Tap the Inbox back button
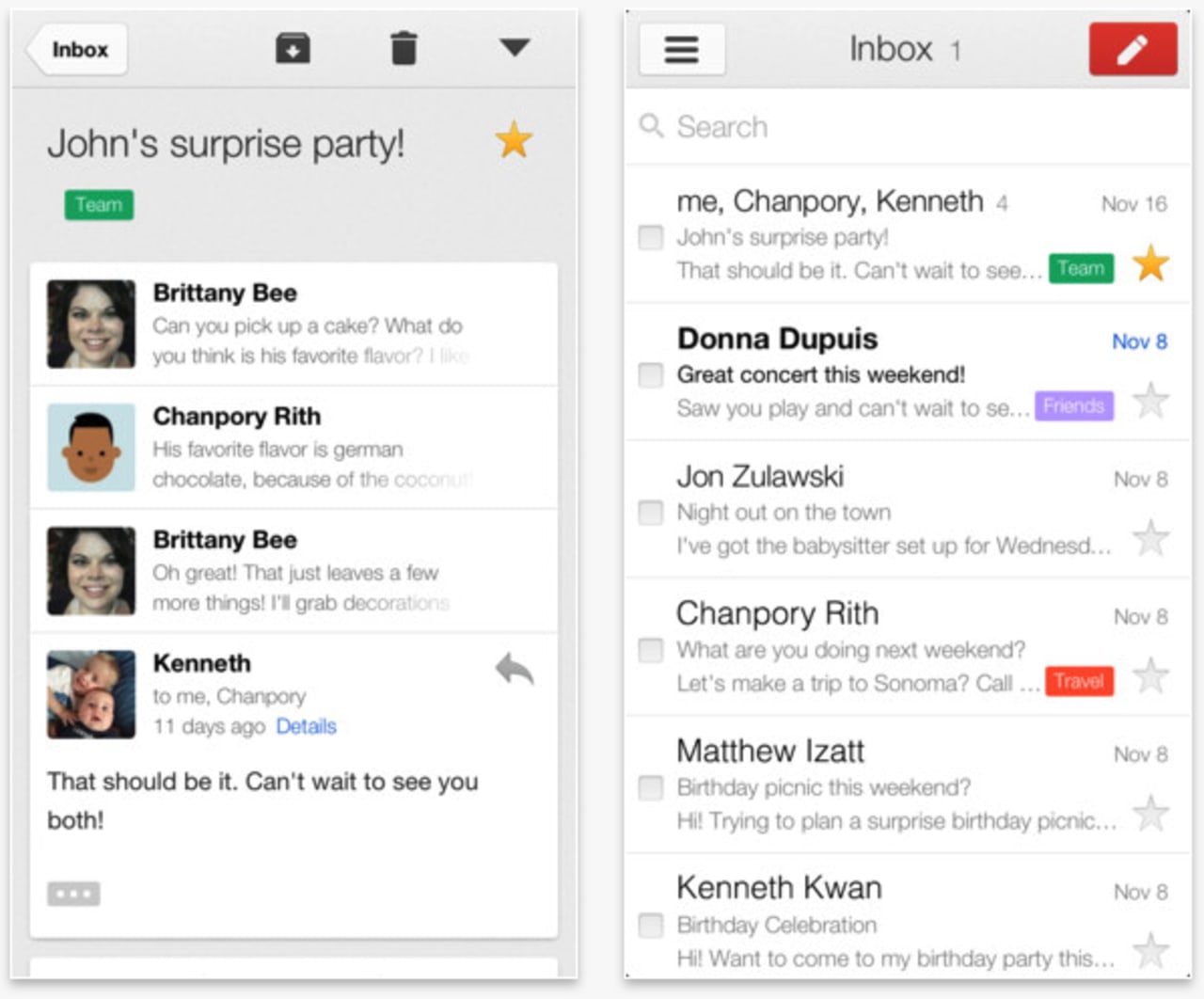 coord(77,49)
